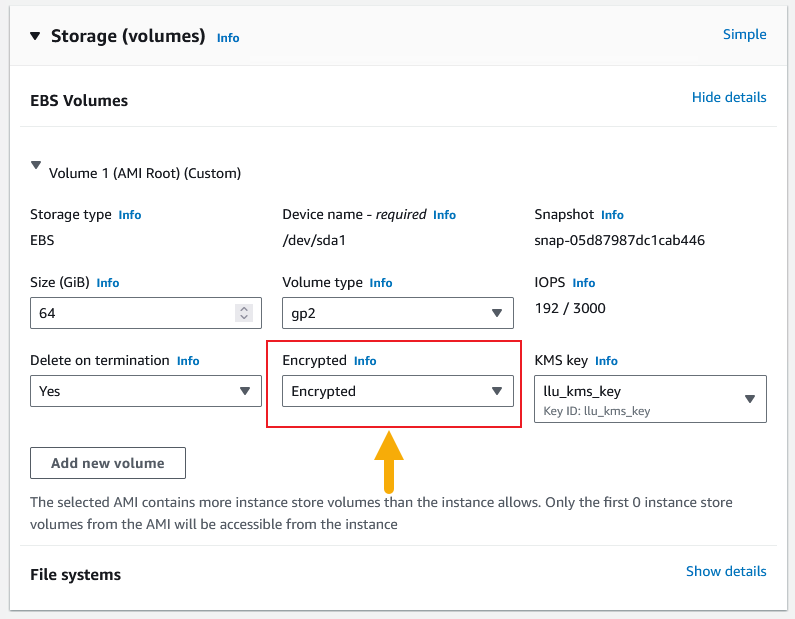795x619 pixels.
Task: Open Info link beside Volume type
Action: (381, 283)
